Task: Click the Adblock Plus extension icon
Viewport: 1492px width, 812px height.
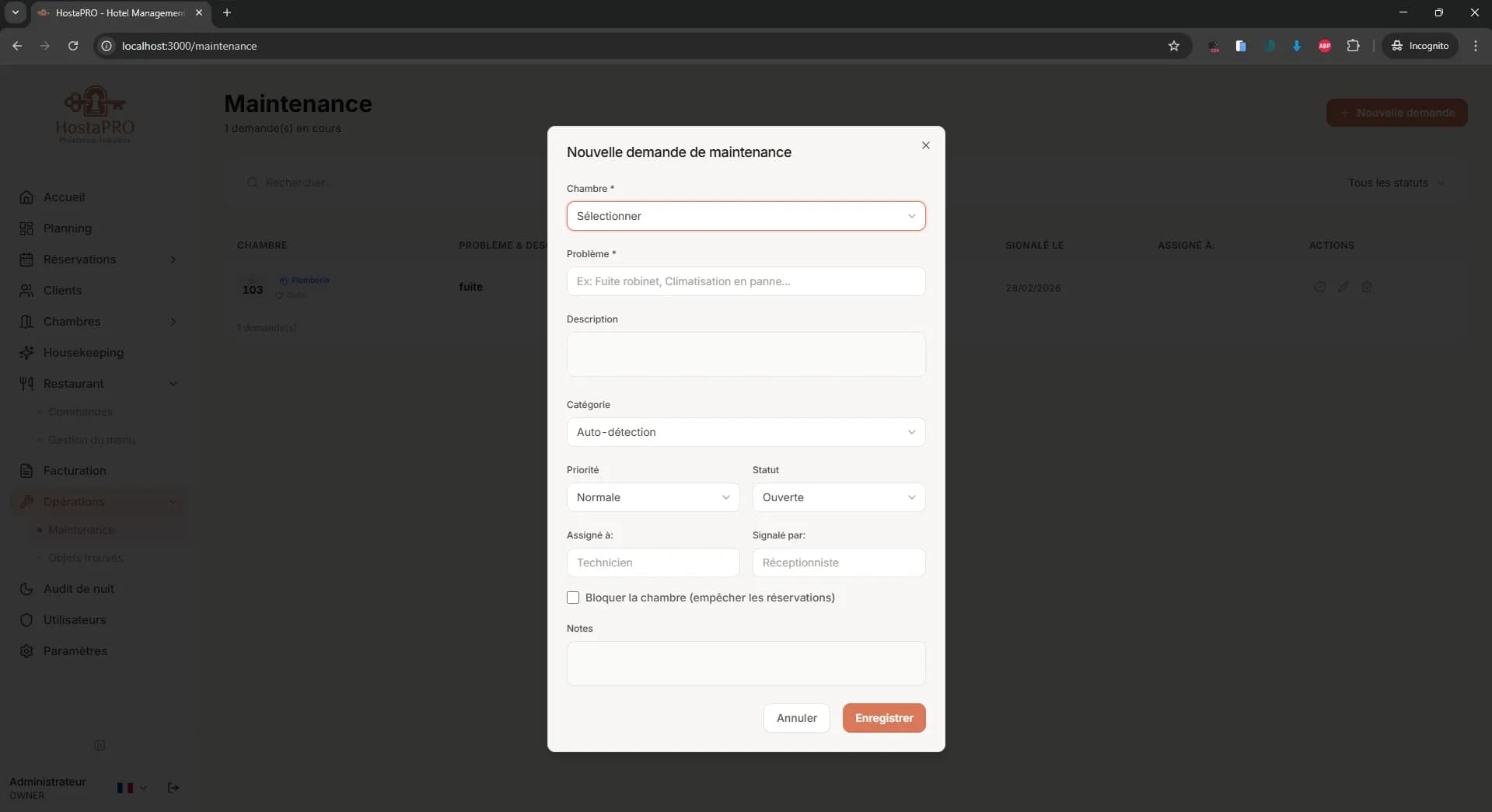Action: (x=1325, y=46)
